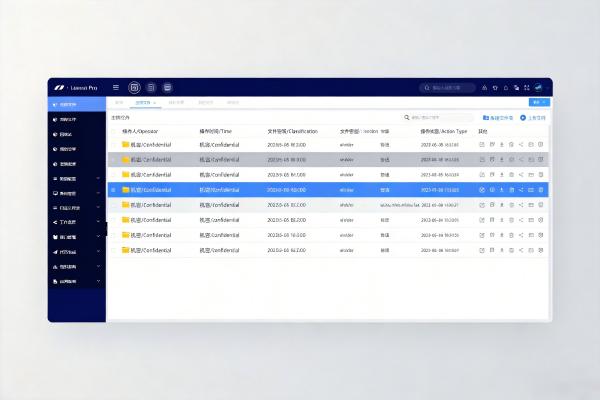Expand chevron of the paper-plane sidebar item
Screen dimensions: 600x400
coord(98,251)
